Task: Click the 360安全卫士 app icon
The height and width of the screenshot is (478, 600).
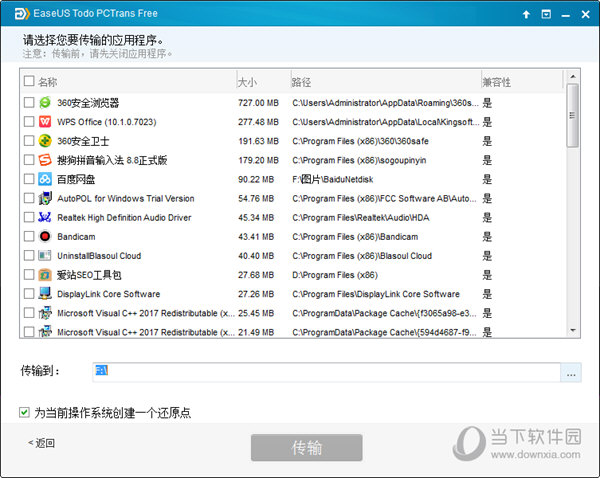Action: pos(45,141)
